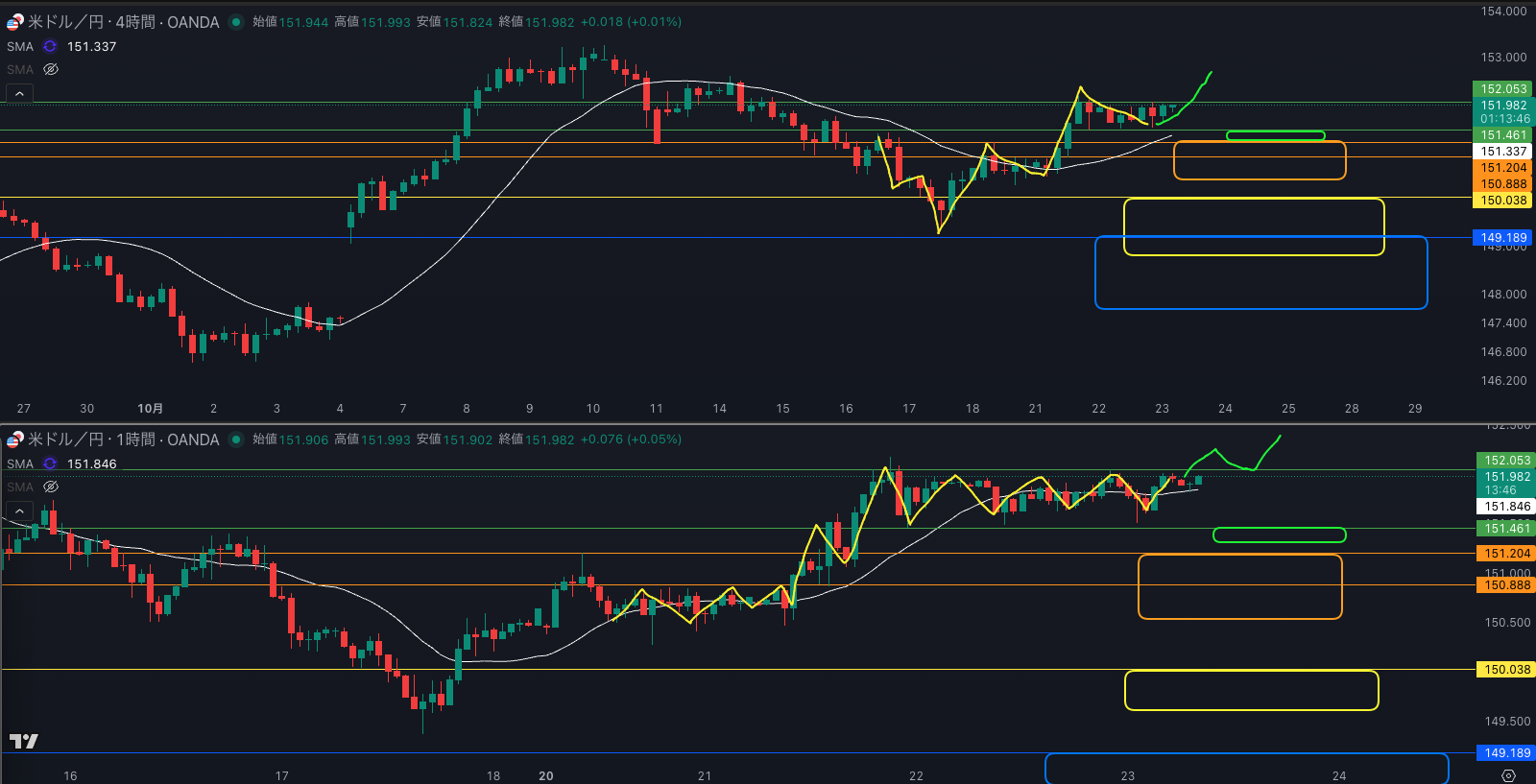Click the USD/JPY flag icon on 4-hour chart
Screen dimensions: 1536x784
(x=14, y=22)
